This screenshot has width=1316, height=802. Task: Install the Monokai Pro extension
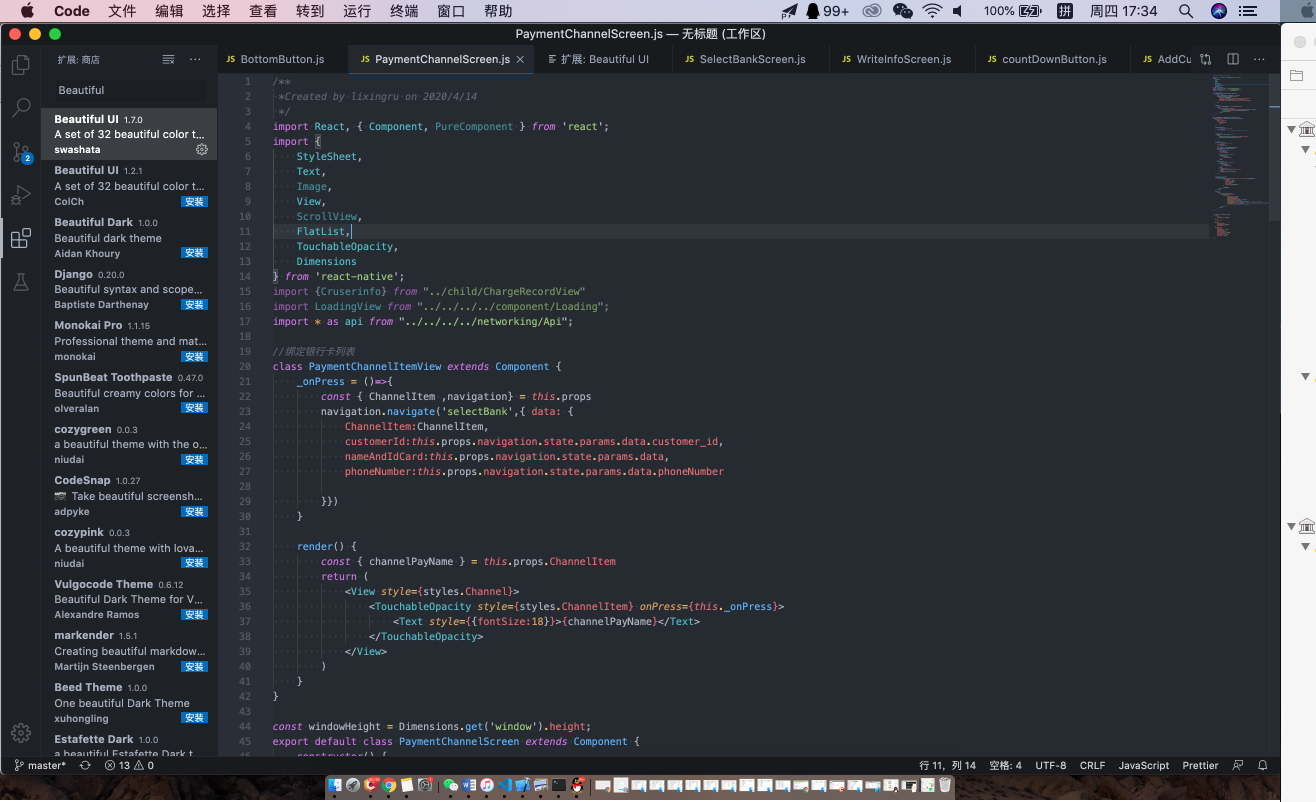pos(194,357)
